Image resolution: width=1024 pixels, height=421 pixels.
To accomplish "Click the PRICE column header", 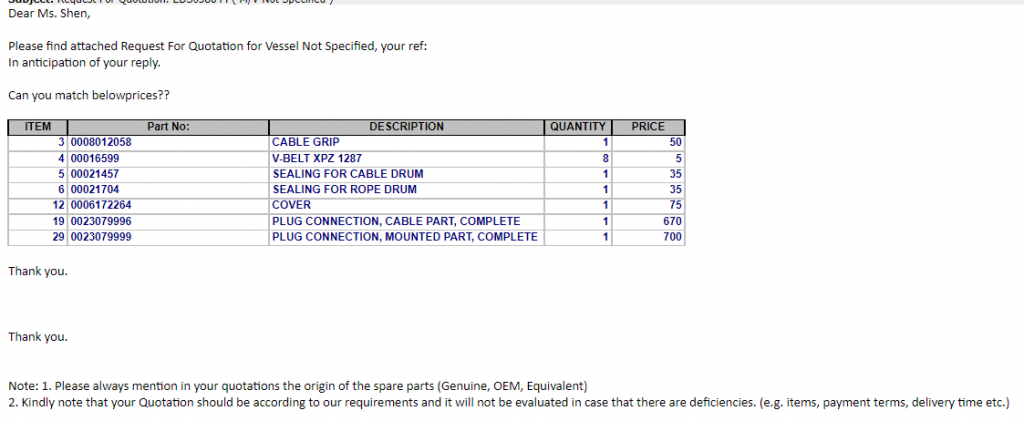I will coord(648,127).
